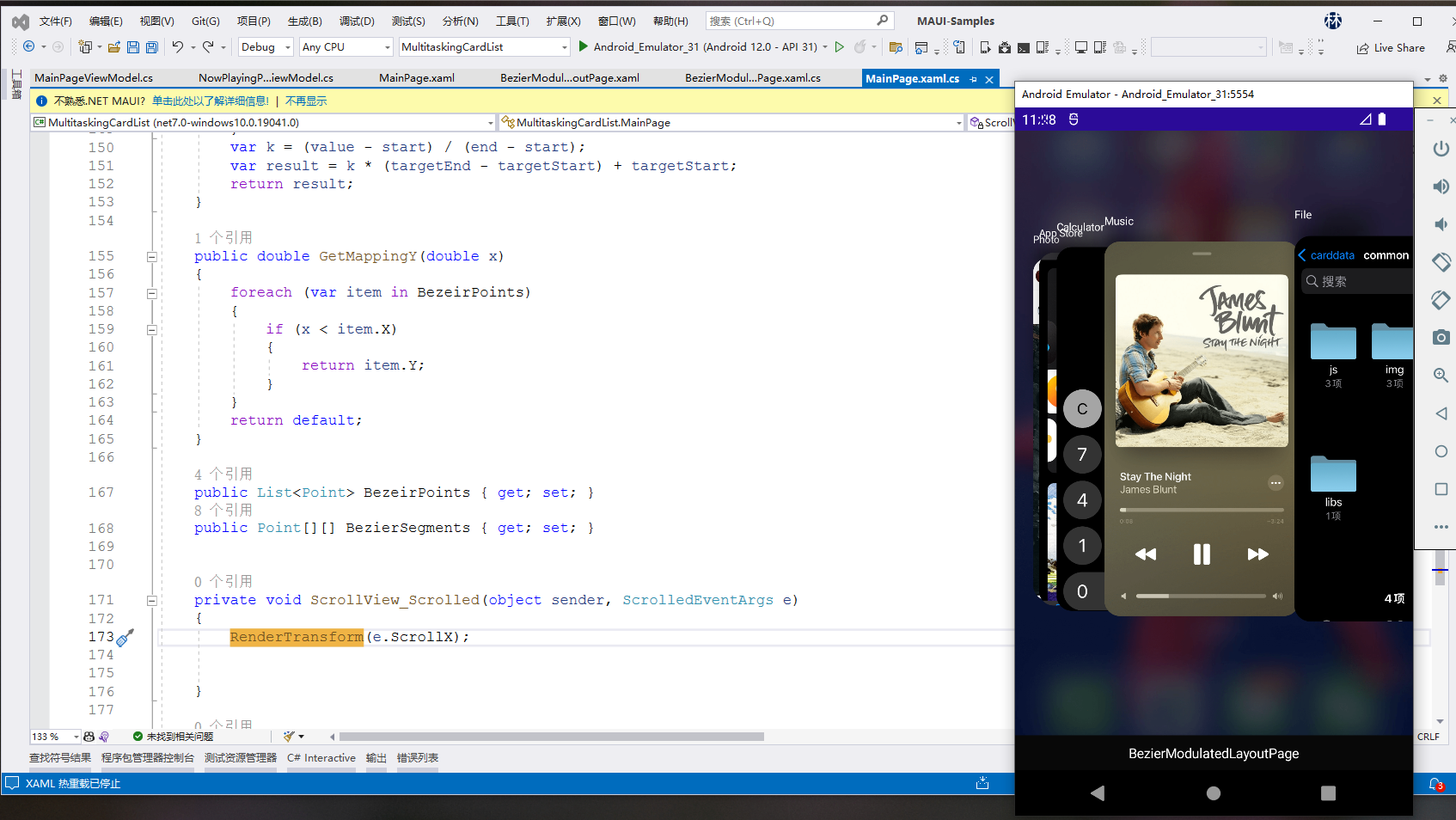Go back to carddata in file card
This screenshot has width=1456, height=820.
pos(1326,255)
